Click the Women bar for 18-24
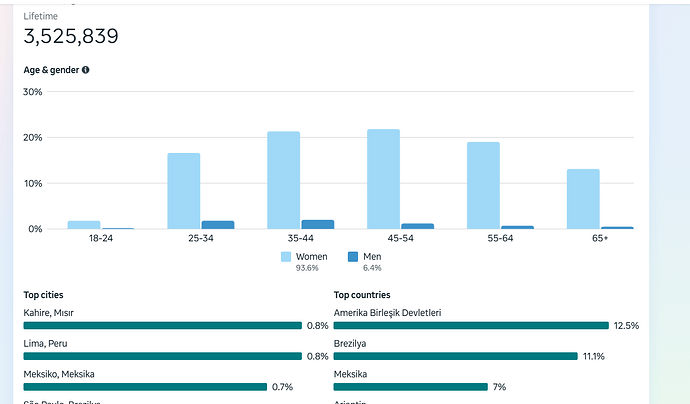This screenshot has height=404, width=690. coord(84,225)
